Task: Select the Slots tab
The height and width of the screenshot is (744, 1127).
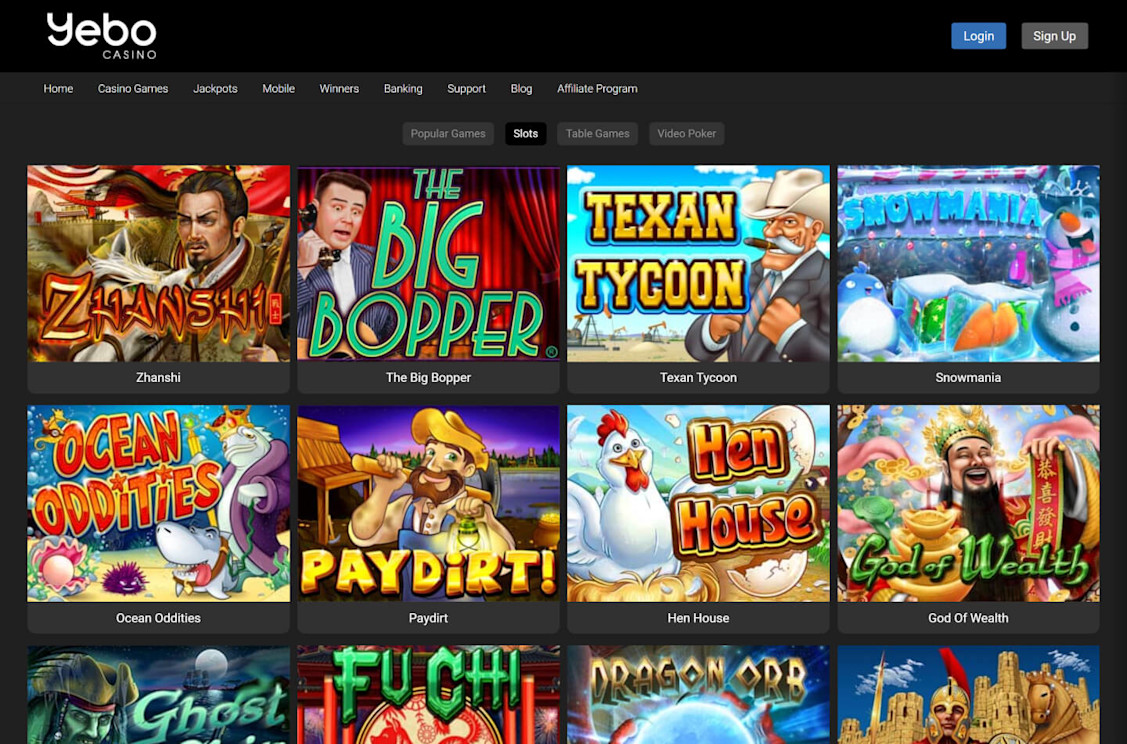Action: click(x=525, y=134)
